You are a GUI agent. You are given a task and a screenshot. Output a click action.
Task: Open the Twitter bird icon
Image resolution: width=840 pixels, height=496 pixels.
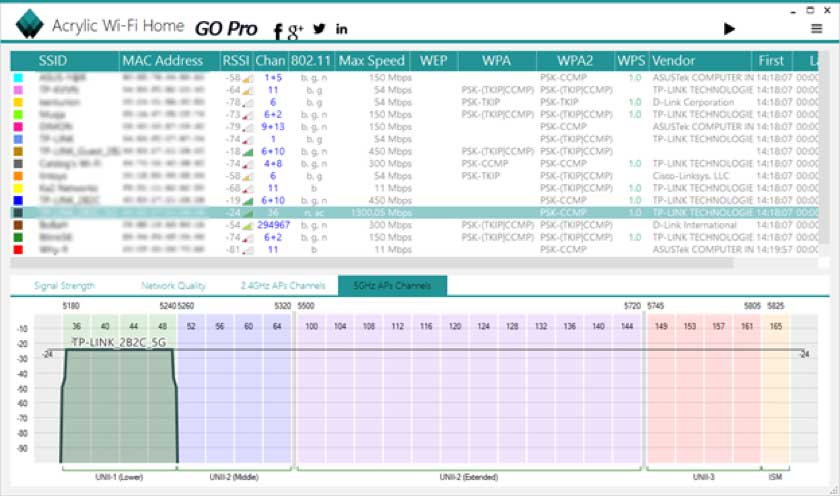[319, 29]
